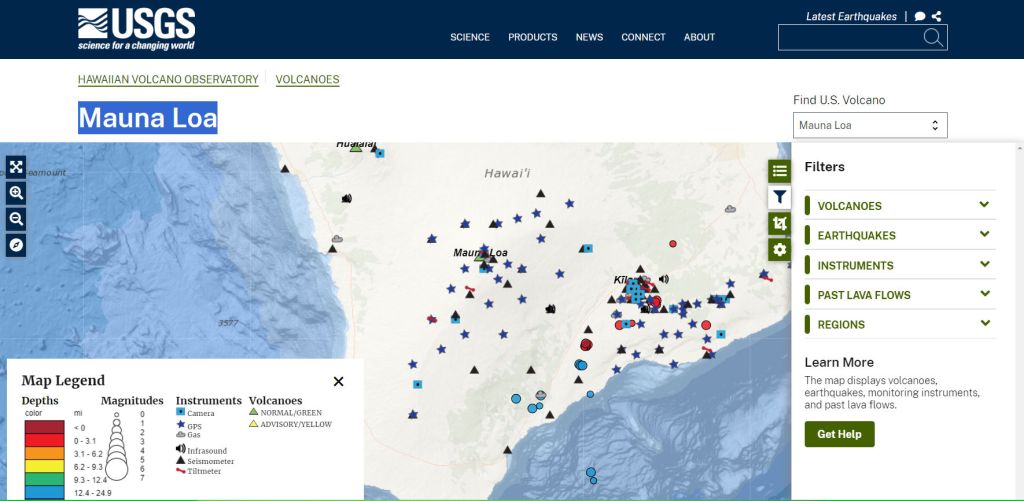Reset map compass orientation

point(16,245)
